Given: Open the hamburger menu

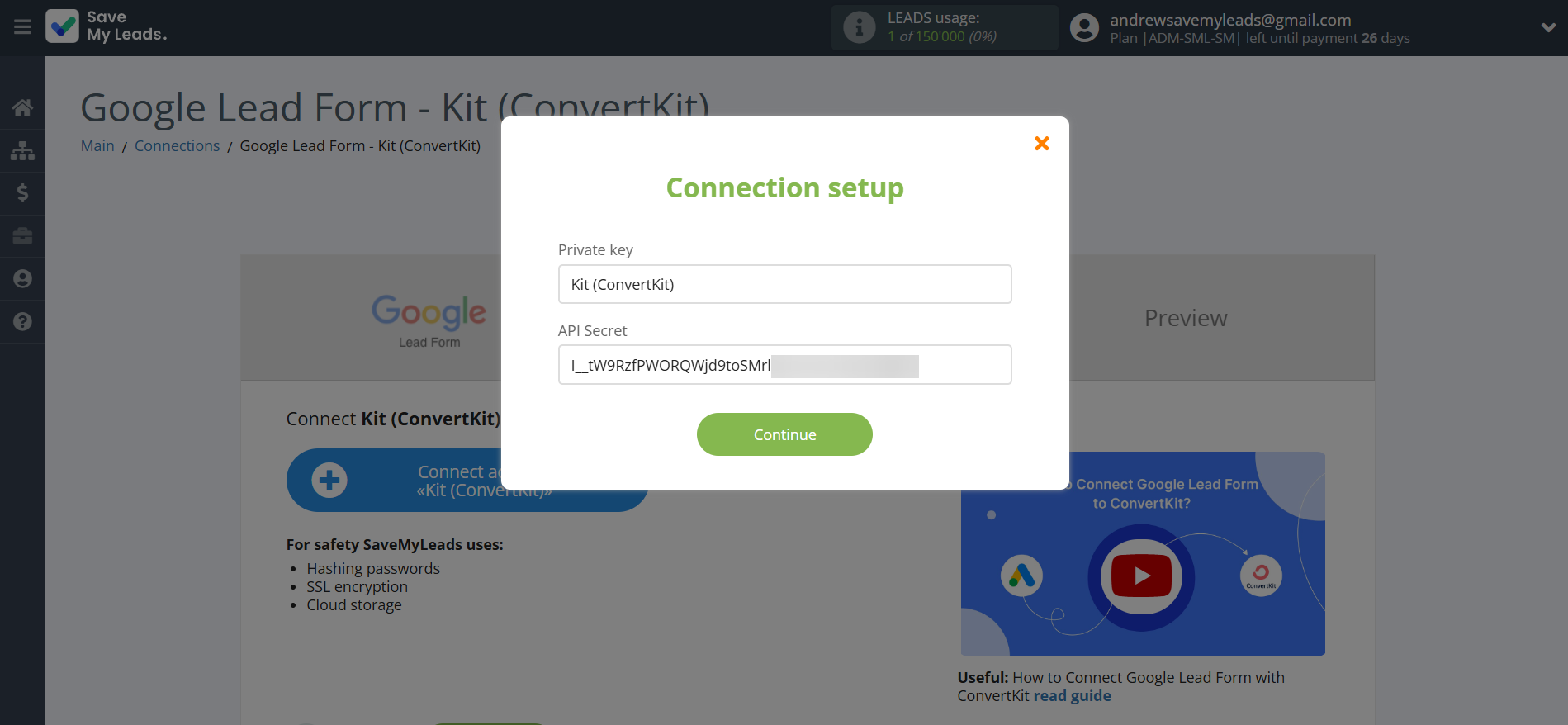Looking at the screenshot, I should pos(22,27).
